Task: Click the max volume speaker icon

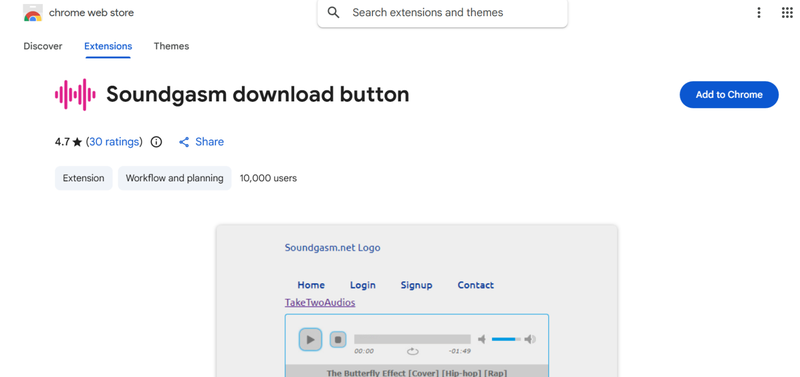Action: coord(530,339)
